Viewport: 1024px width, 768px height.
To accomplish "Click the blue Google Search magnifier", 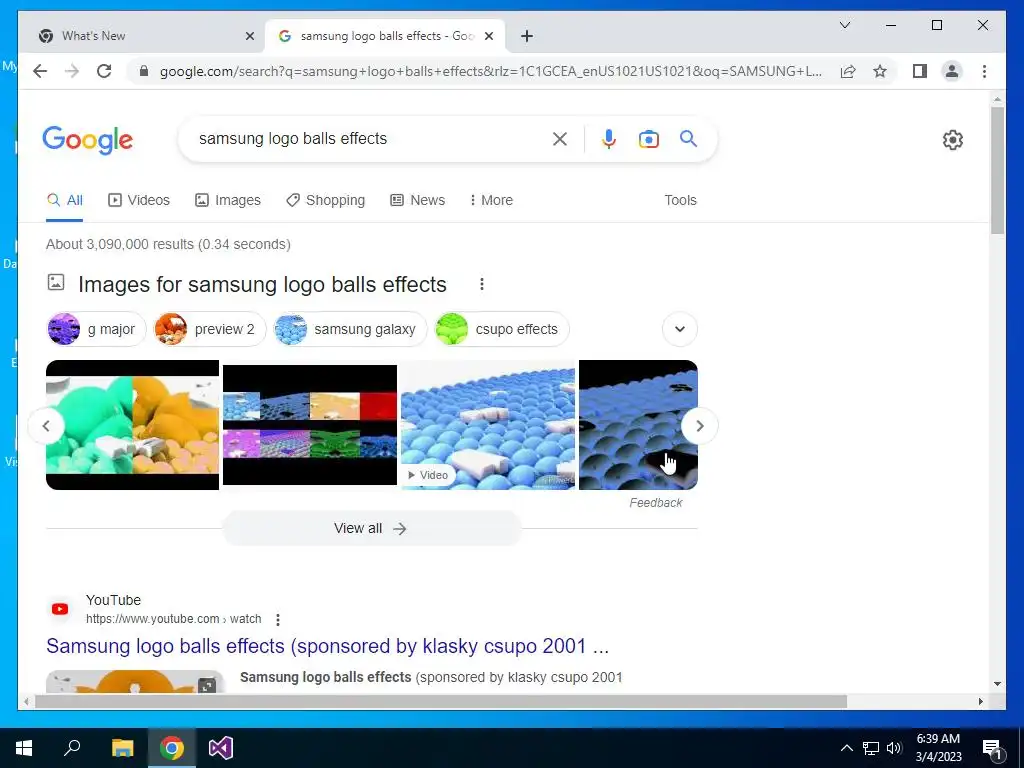I will [x=688, y=138].
